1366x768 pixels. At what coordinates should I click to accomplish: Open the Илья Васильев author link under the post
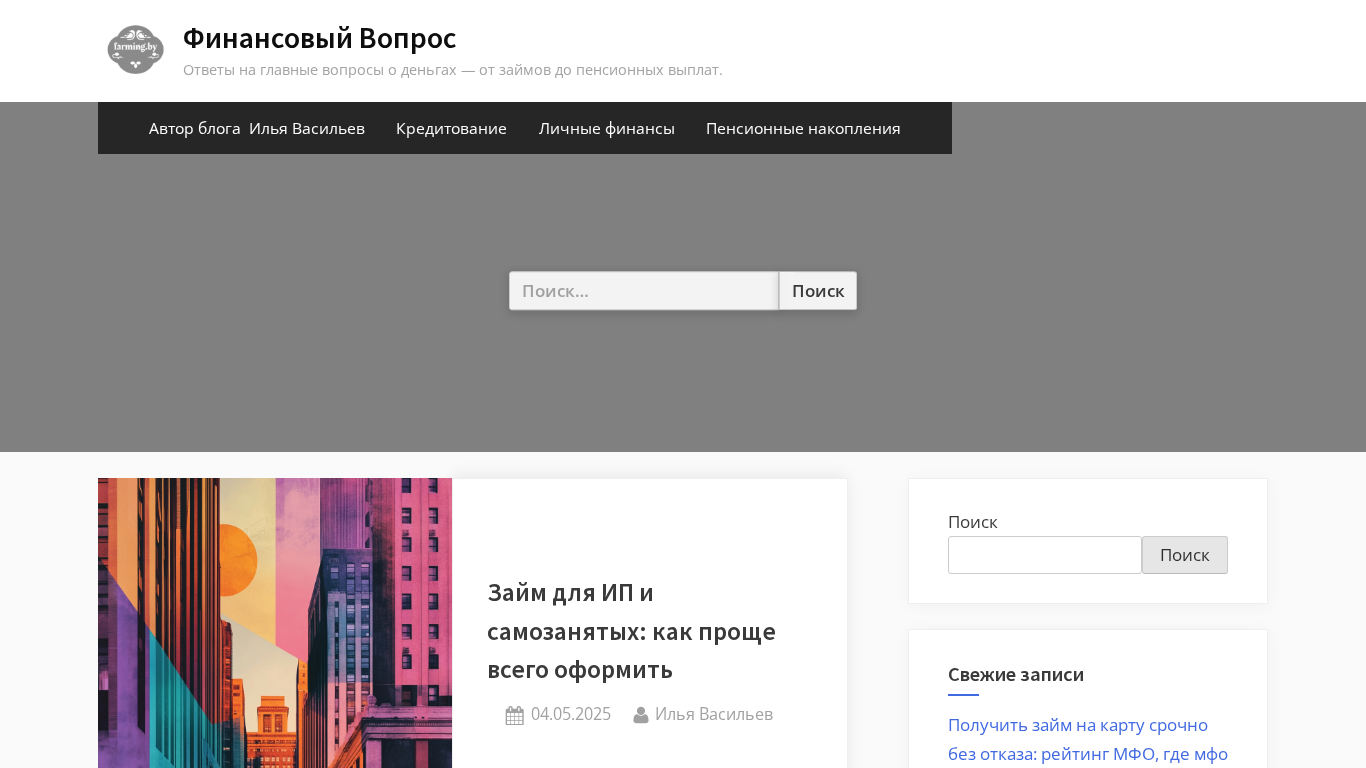pos(713,714)
